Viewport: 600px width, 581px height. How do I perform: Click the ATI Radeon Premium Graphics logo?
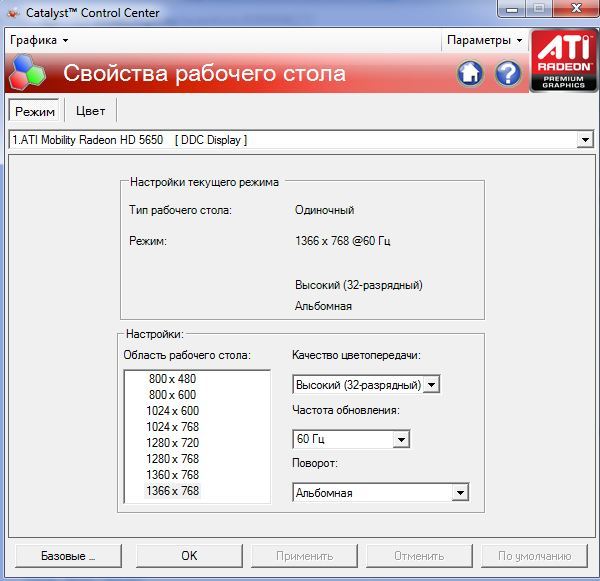pos(564,60)
